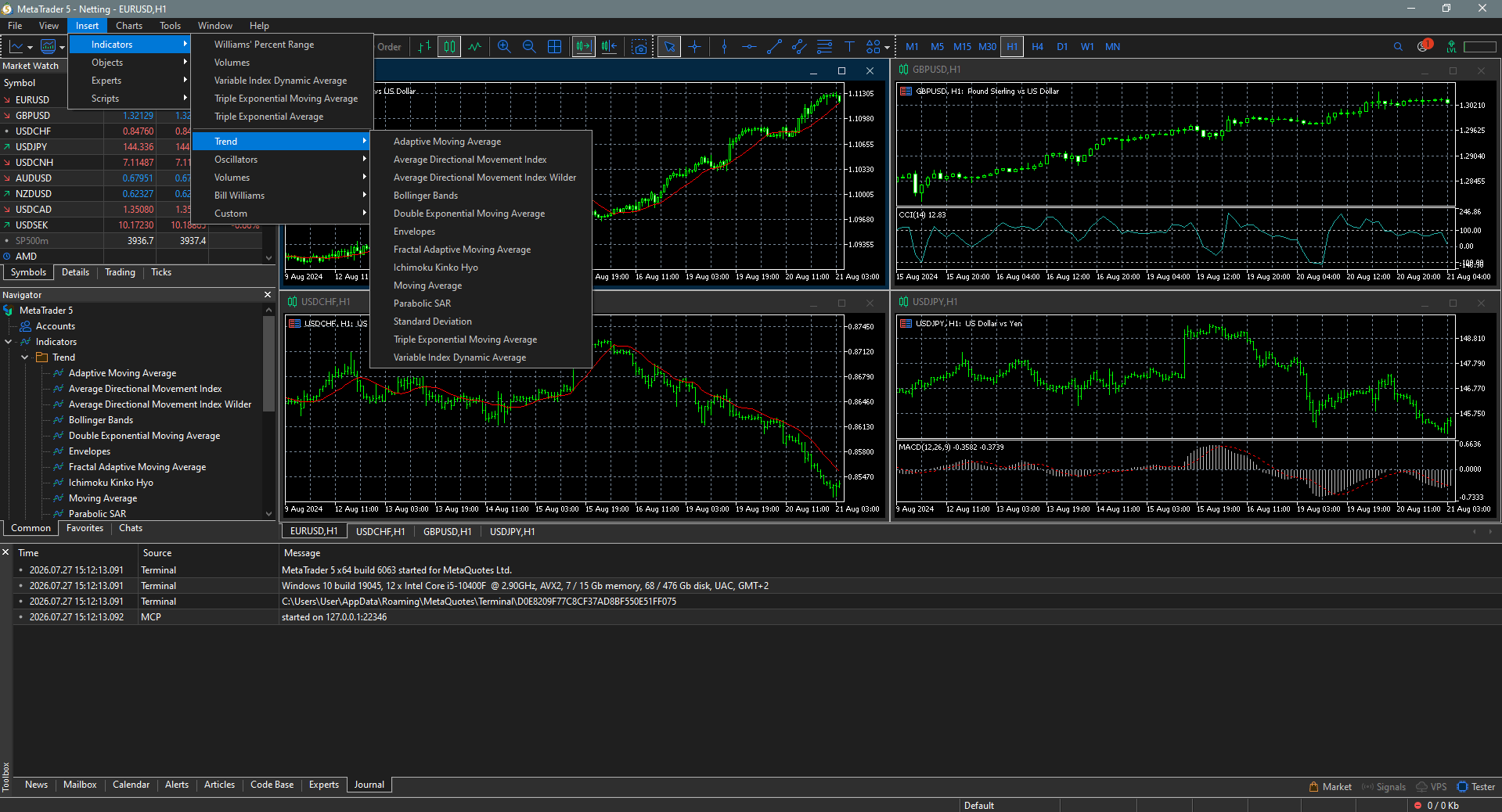Switch timeframe to H4
The width and height of the screenshot is (1502, 812).
(x=1037, y=47)
